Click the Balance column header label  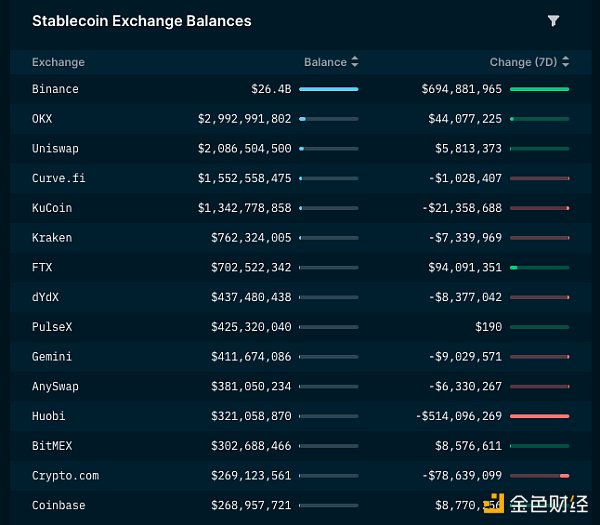(x=325, y=62)
